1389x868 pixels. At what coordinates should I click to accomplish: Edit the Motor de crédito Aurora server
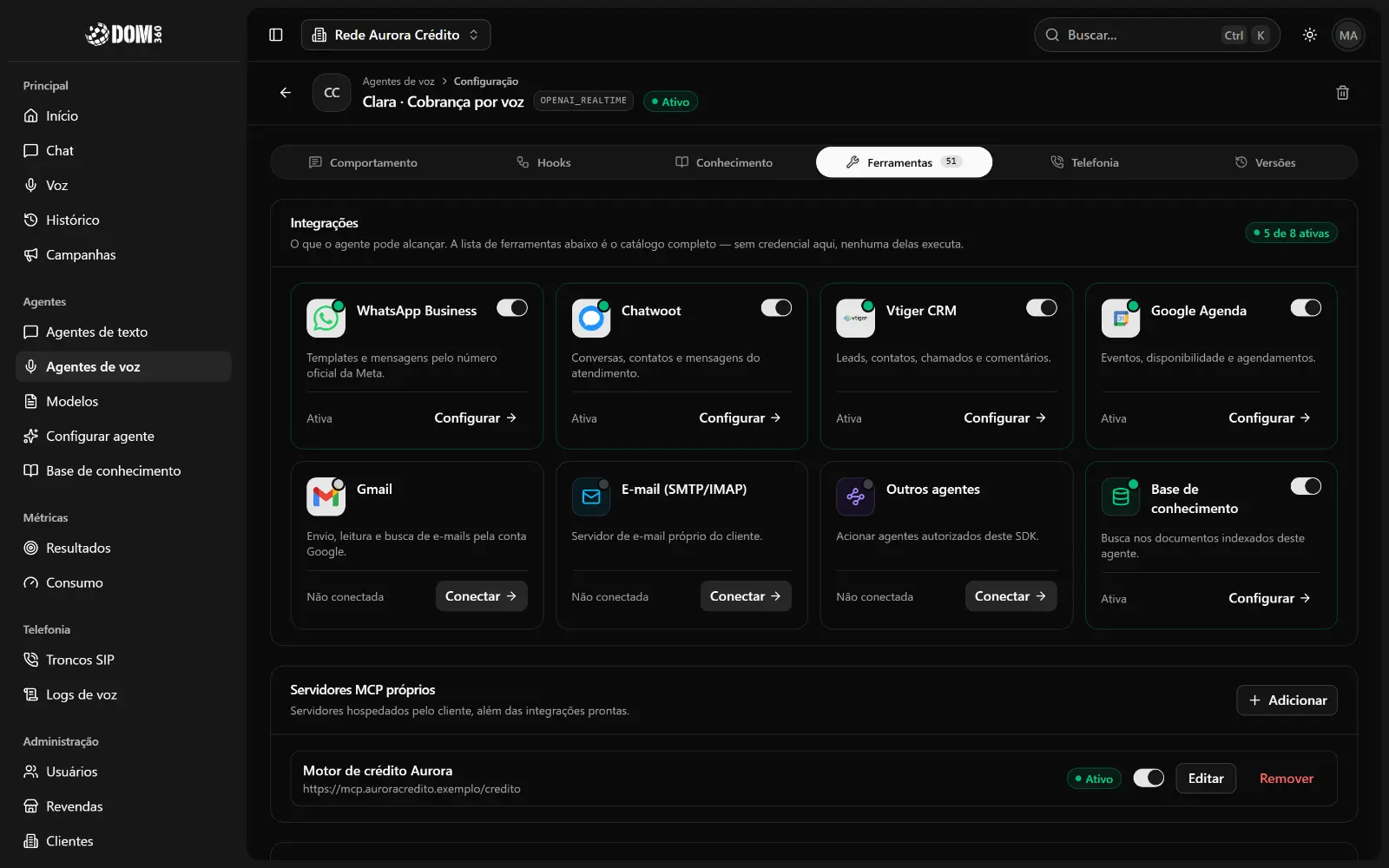point(1206,779)
